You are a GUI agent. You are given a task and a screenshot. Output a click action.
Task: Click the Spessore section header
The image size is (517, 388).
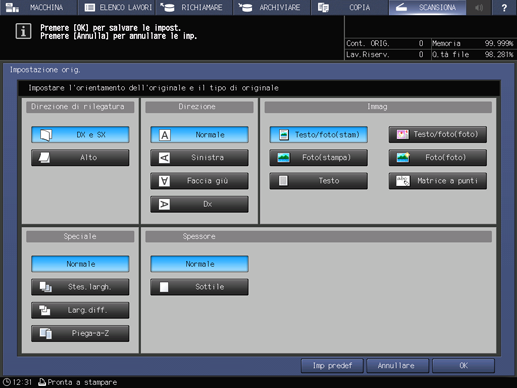[x=318, y=236]
